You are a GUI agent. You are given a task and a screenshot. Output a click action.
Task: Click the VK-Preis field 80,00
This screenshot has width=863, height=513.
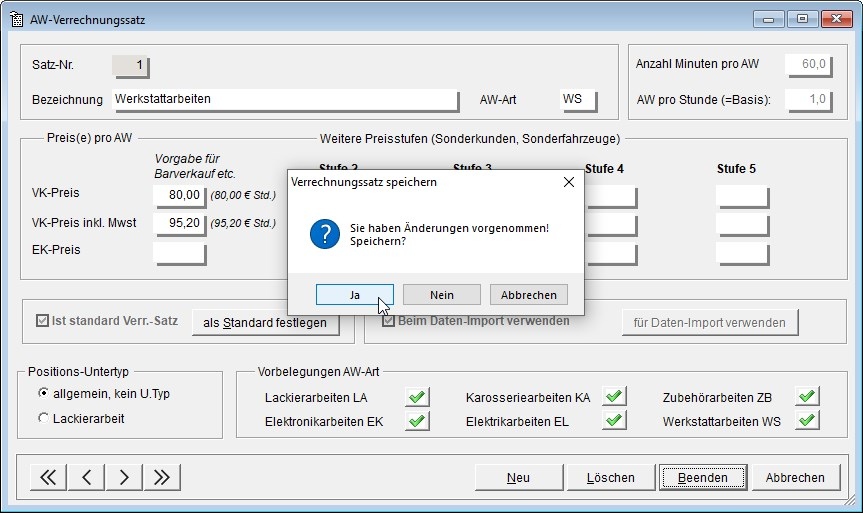(179, 196)
